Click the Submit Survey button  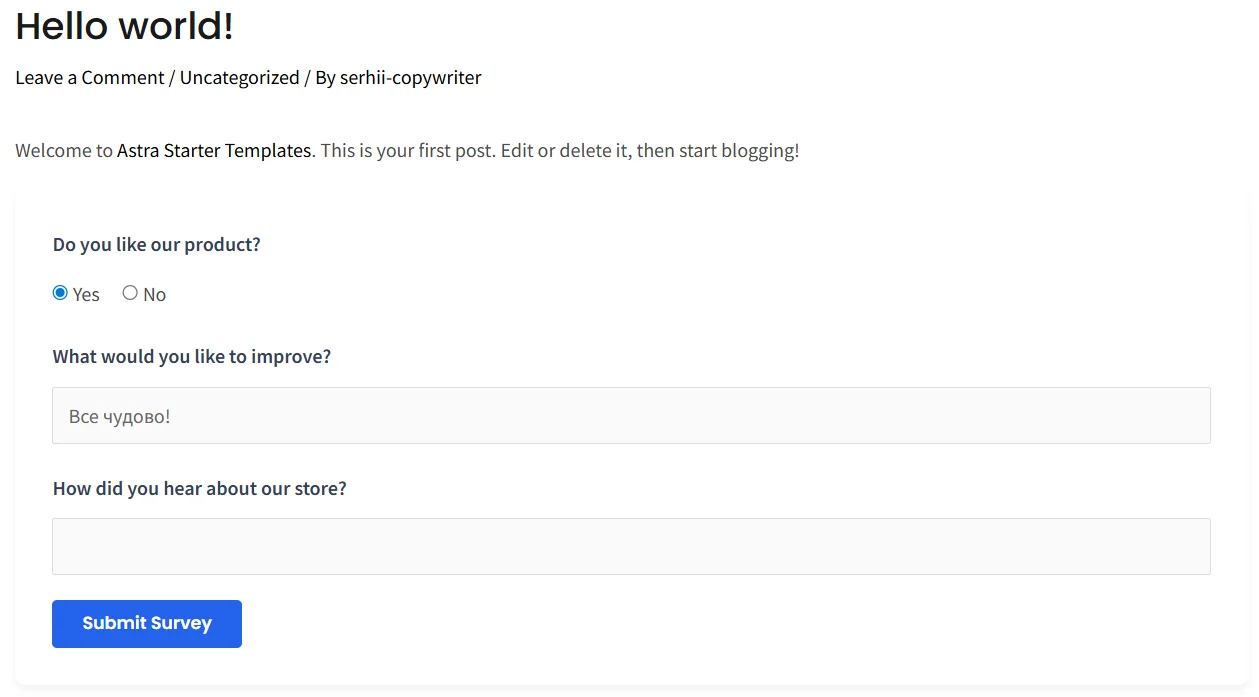[146, 623]
